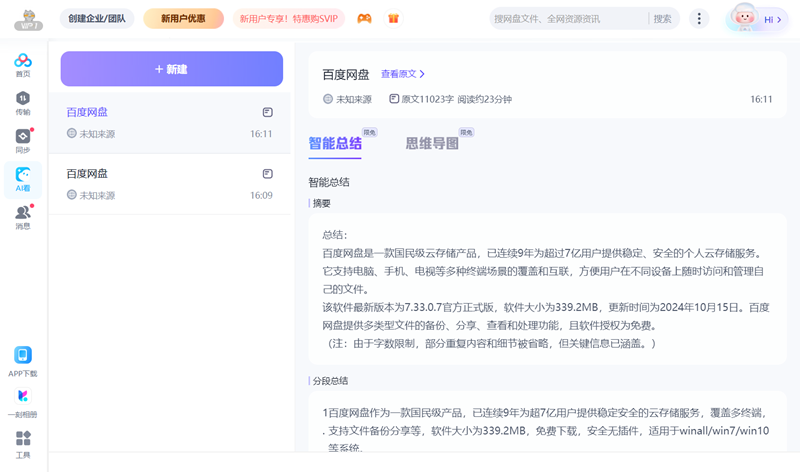Image resolution: width=800 pixels, height=472 pixels.
Task: Click the document icon beside 原文11023字
Action: tap(394, 98)
